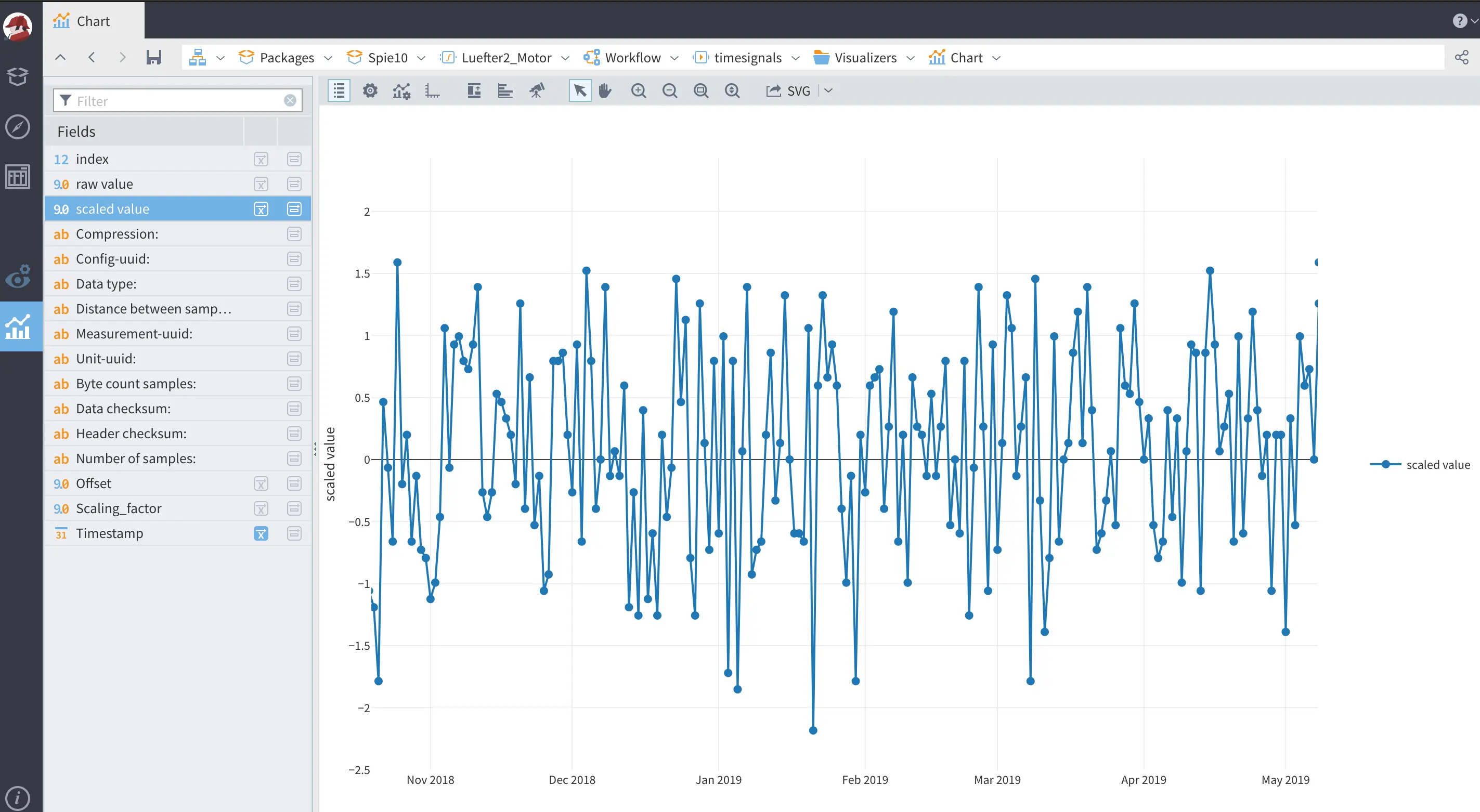Toggle x-axis assignment for Timestamp field
The image size is (1480, 812).
tap(261, 533)
